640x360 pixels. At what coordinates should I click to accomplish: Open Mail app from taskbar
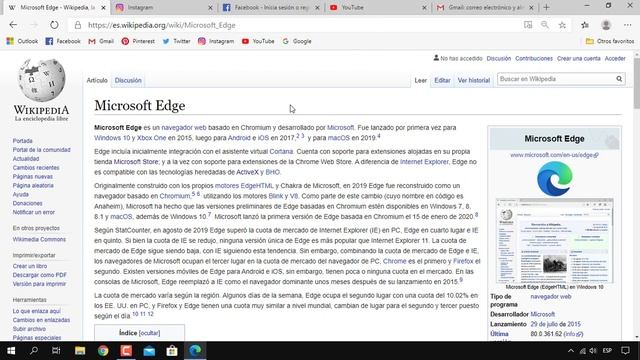(149, 351)
